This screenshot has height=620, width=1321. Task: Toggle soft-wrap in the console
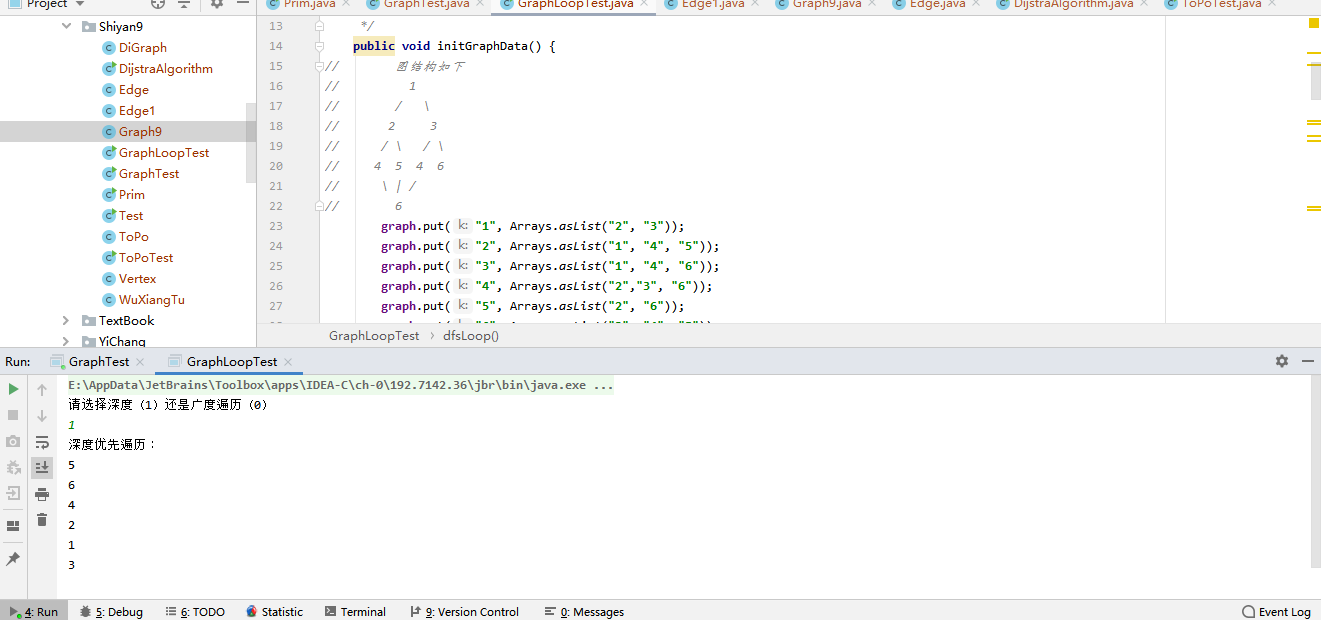pyautogui.click(x=42, y=441)
